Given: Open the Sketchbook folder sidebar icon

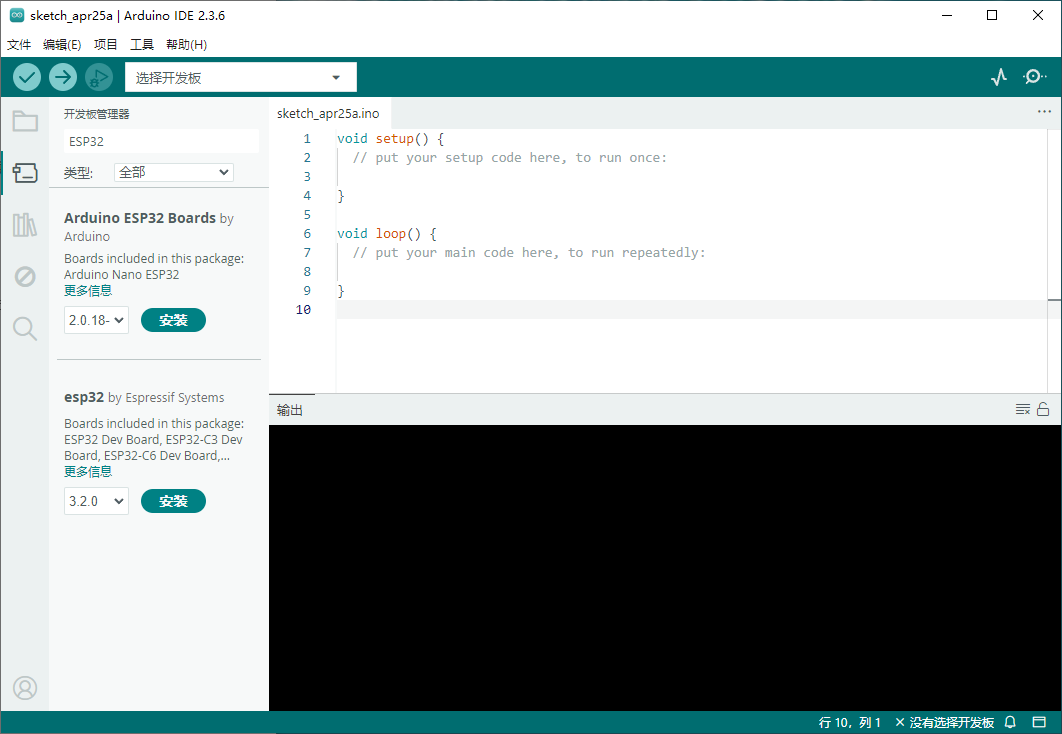Looking at the screenshot, I should coord(25,121).
